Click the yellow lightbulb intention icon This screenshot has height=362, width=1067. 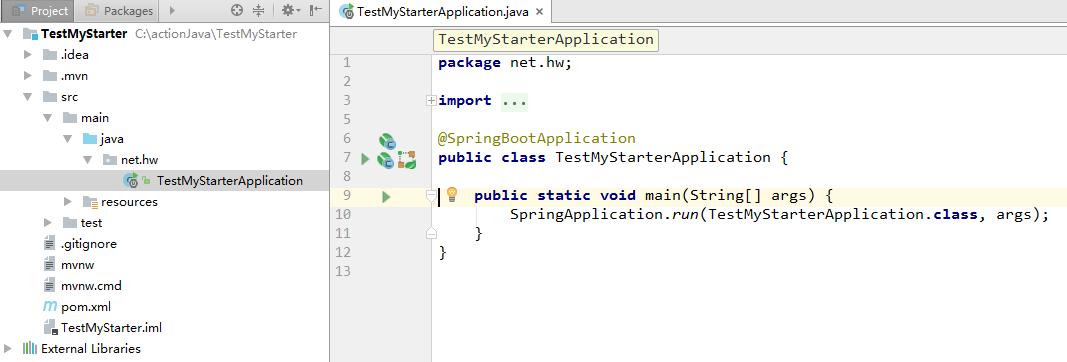point(452,195)
